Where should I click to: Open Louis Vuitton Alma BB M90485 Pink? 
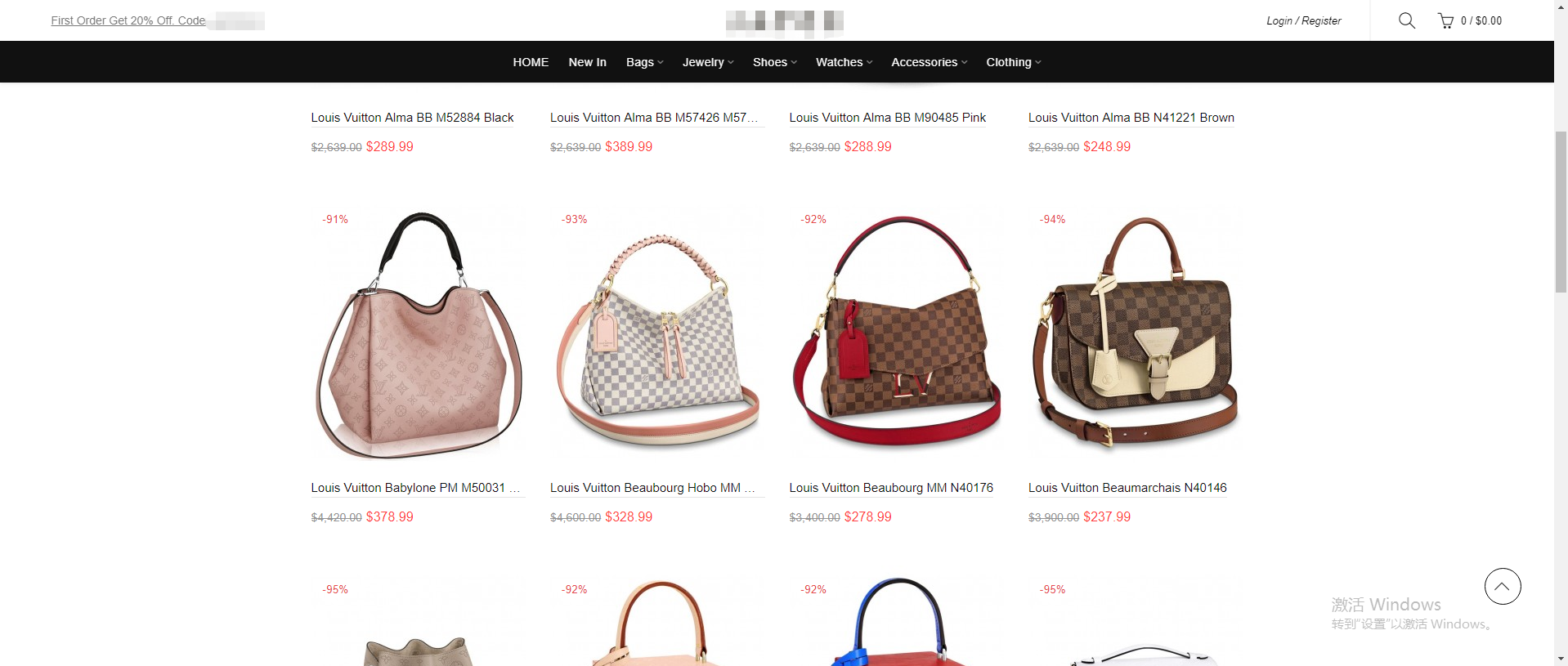[887, 118]
